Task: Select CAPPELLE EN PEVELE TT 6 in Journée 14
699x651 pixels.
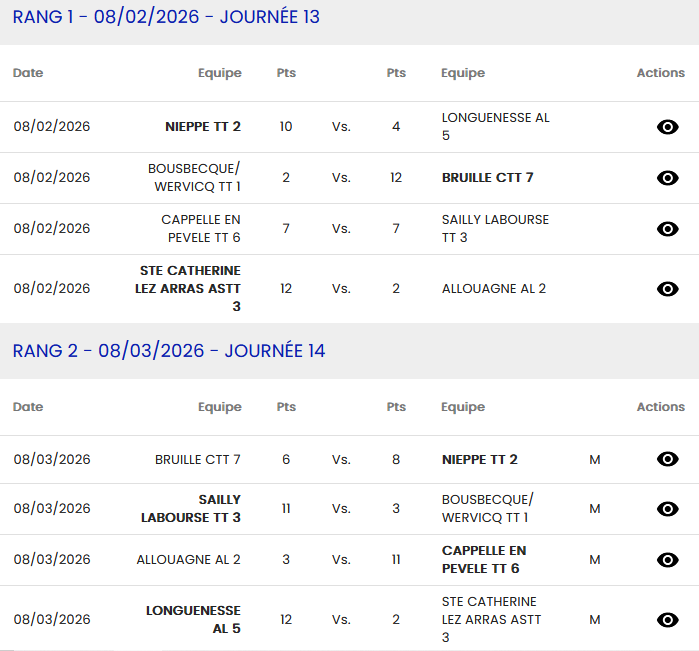Action: [x=484, y=560]
